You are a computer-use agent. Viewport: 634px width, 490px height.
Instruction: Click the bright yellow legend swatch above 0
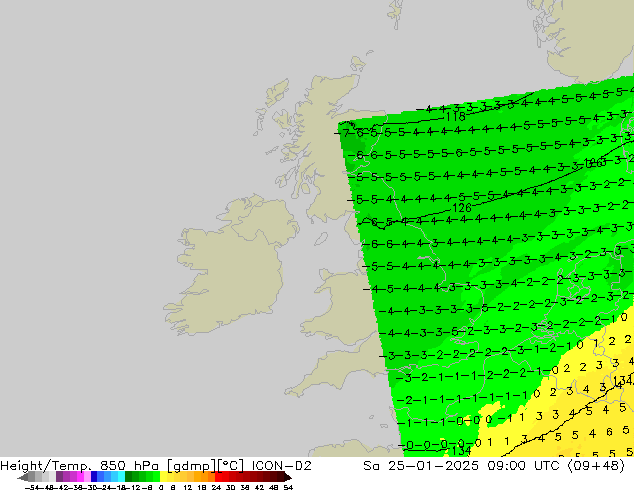(x=163, y=477)
